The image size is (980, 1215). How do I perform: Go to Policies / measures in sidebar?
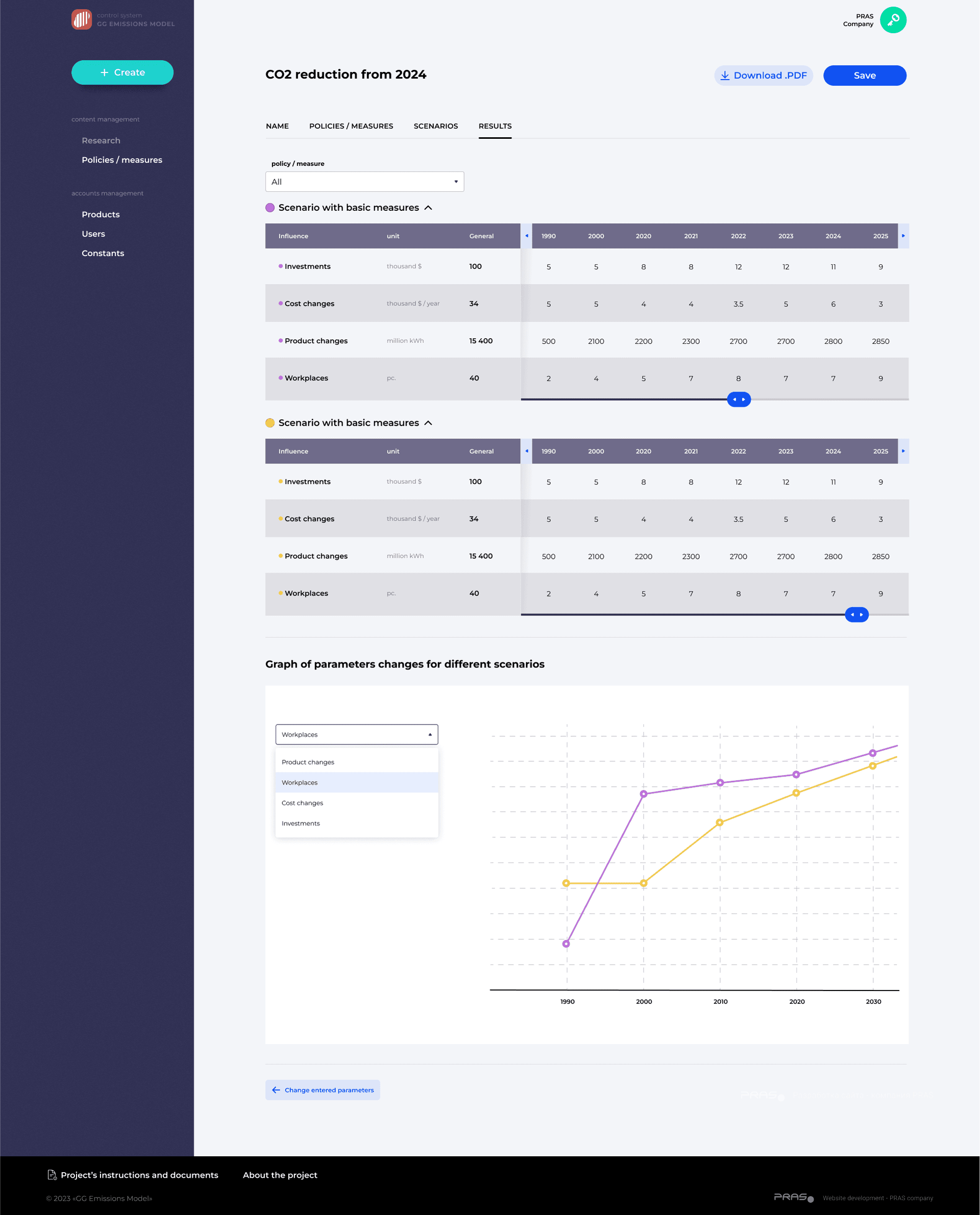(122, 160)
